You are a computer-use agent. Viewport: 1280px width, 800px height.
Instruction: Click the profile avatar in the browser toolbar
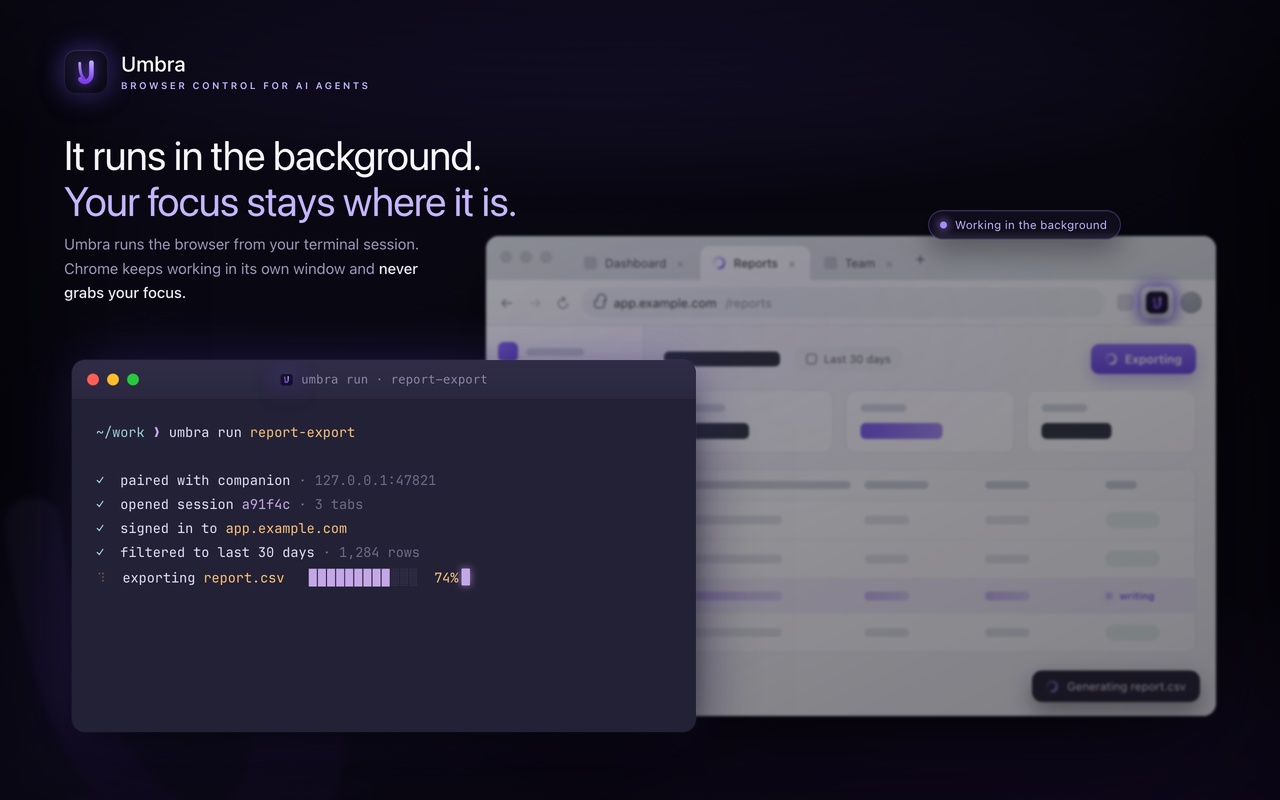[1191, 302]
